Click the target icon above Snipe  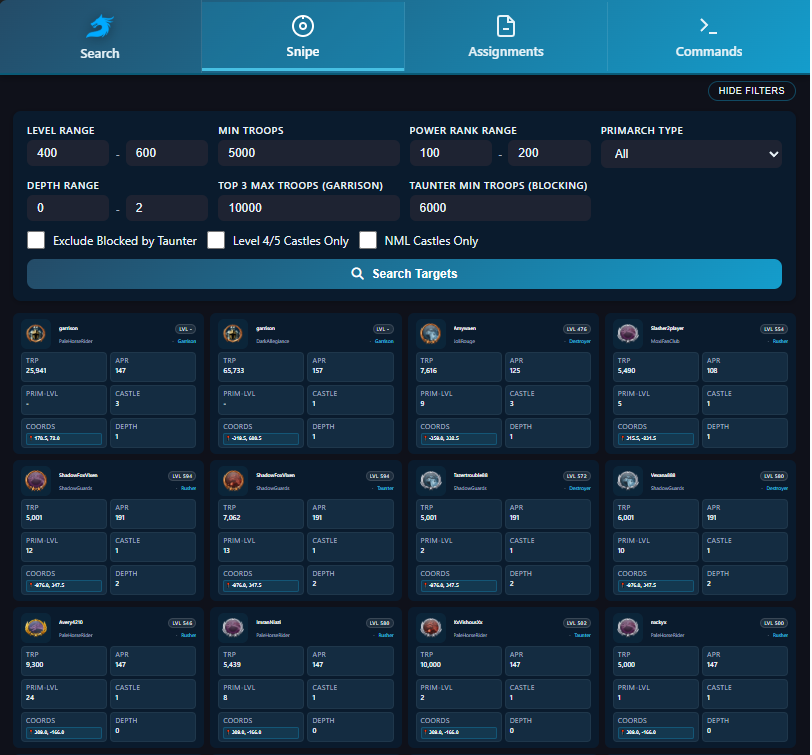(x=303, y=26)
